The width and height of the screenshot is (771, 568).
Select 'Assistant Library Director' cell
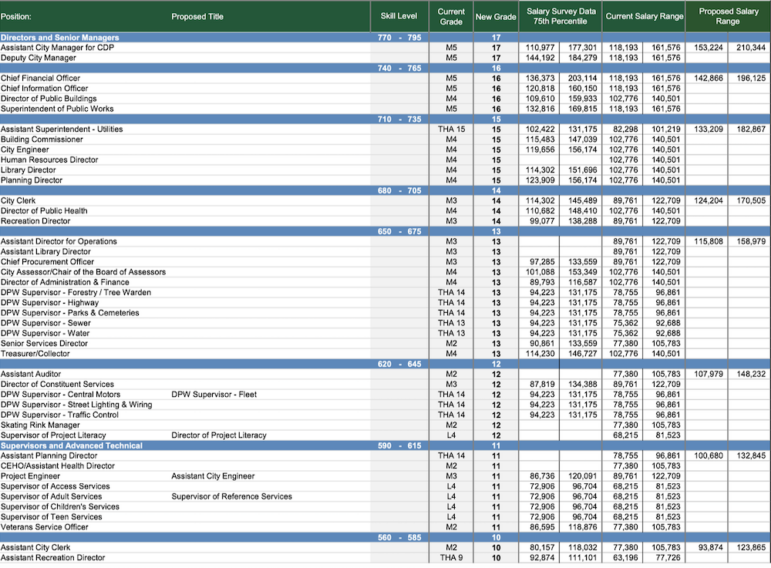pos(46,252)
